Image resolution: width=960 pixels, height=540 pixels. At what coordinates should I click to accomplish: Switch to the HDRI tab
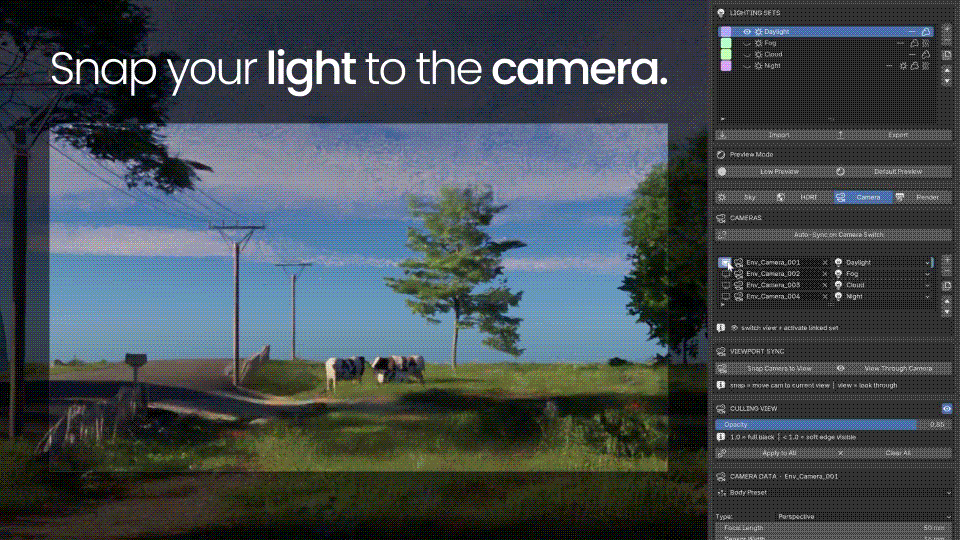point(803,197)
